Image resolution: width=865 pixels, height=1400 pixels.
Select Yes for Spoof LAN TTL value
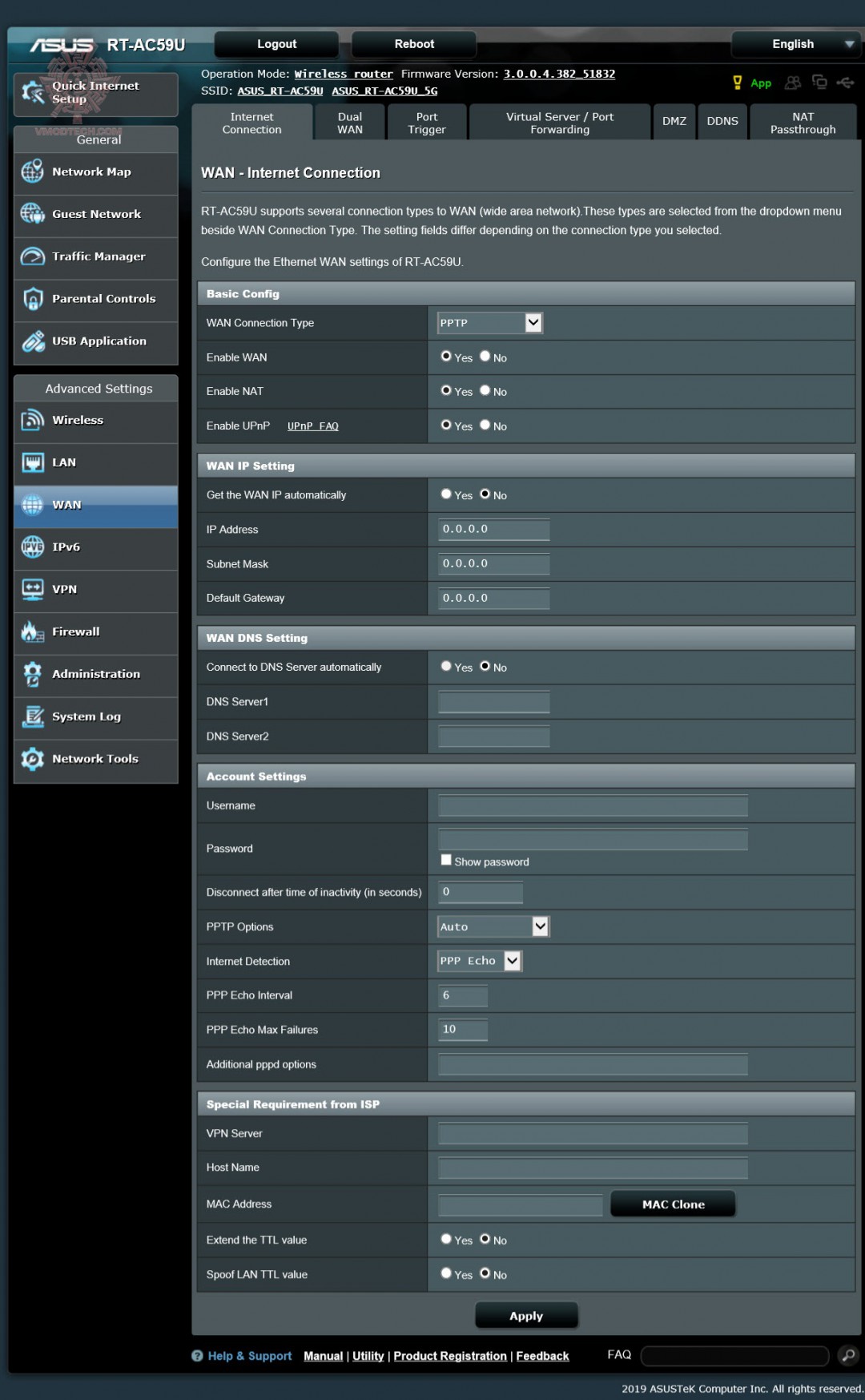pyautogui.click(x=446, y=1274)
